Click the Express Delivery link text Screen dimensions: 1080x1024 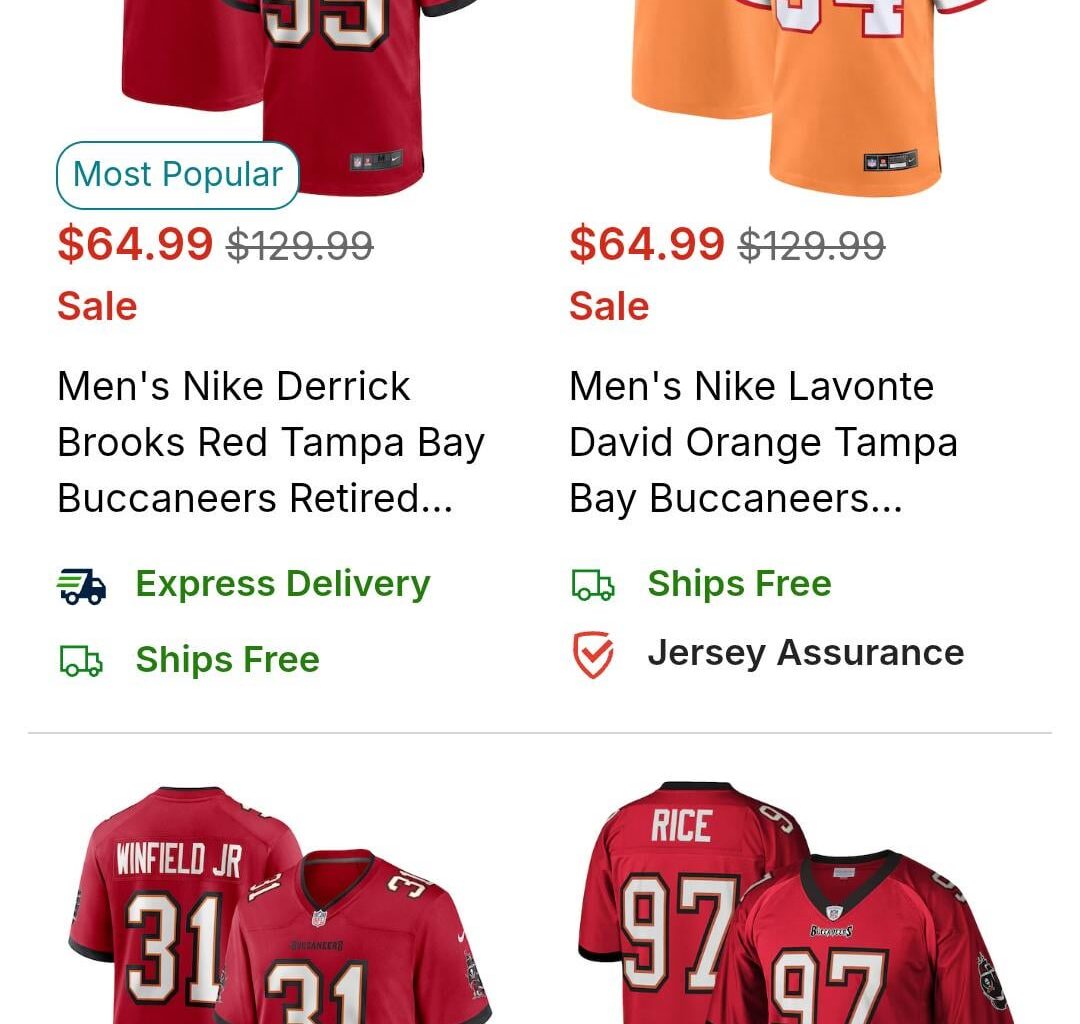pos(282,583)
